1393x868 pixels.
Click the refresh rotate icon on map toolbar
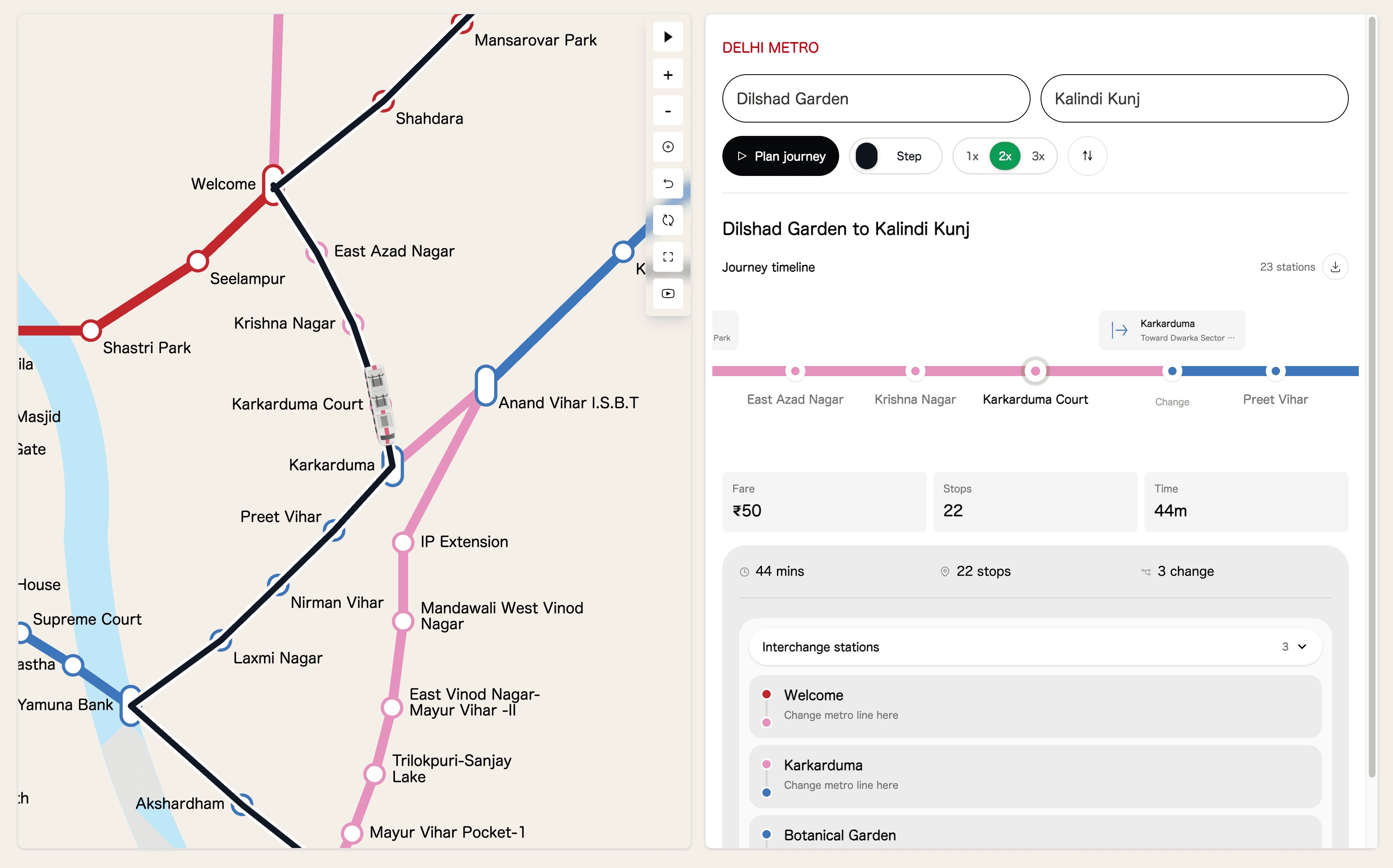tap(668, 221)
